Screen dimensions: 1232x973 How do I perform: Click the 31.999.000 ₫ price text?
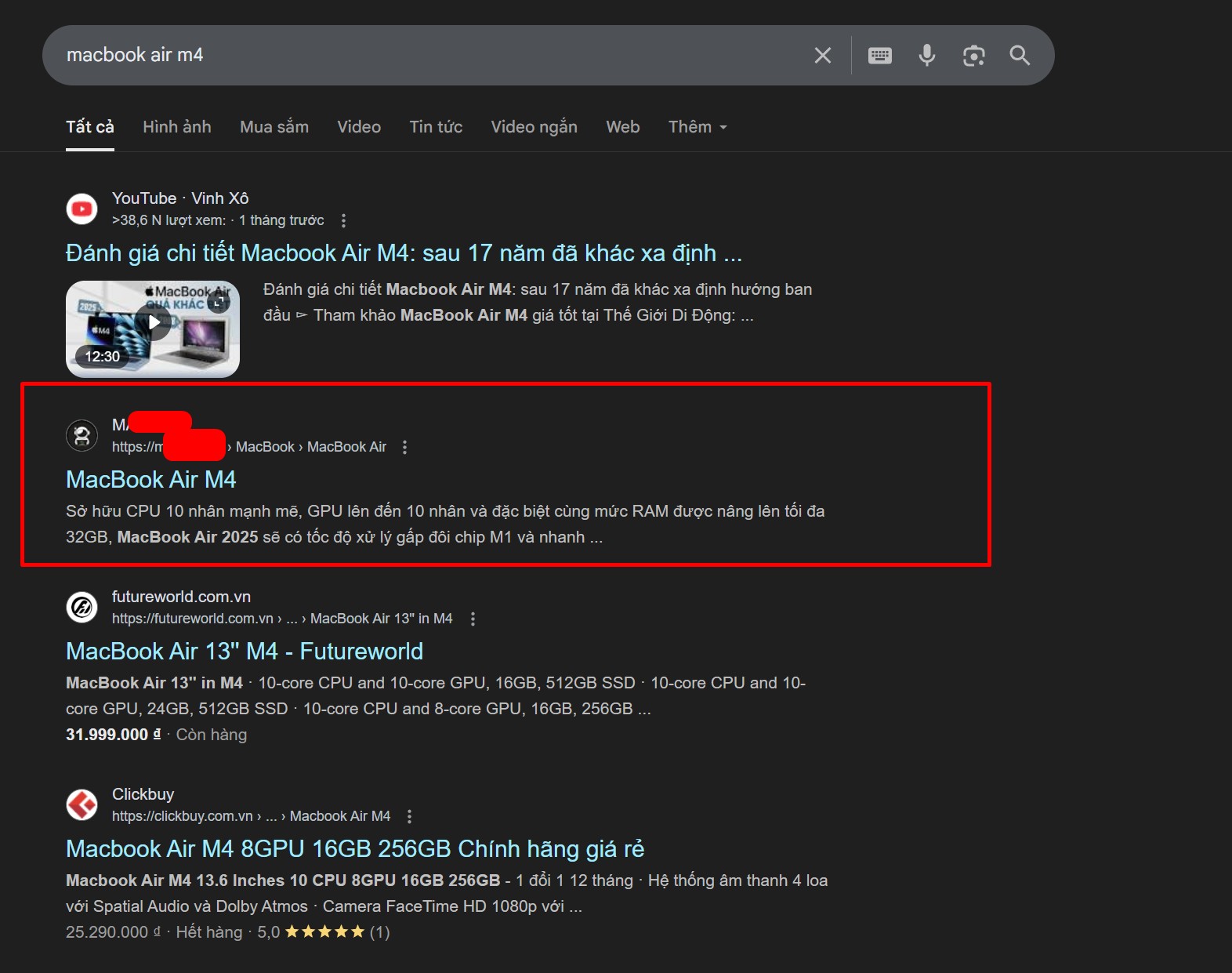(113, 735)
